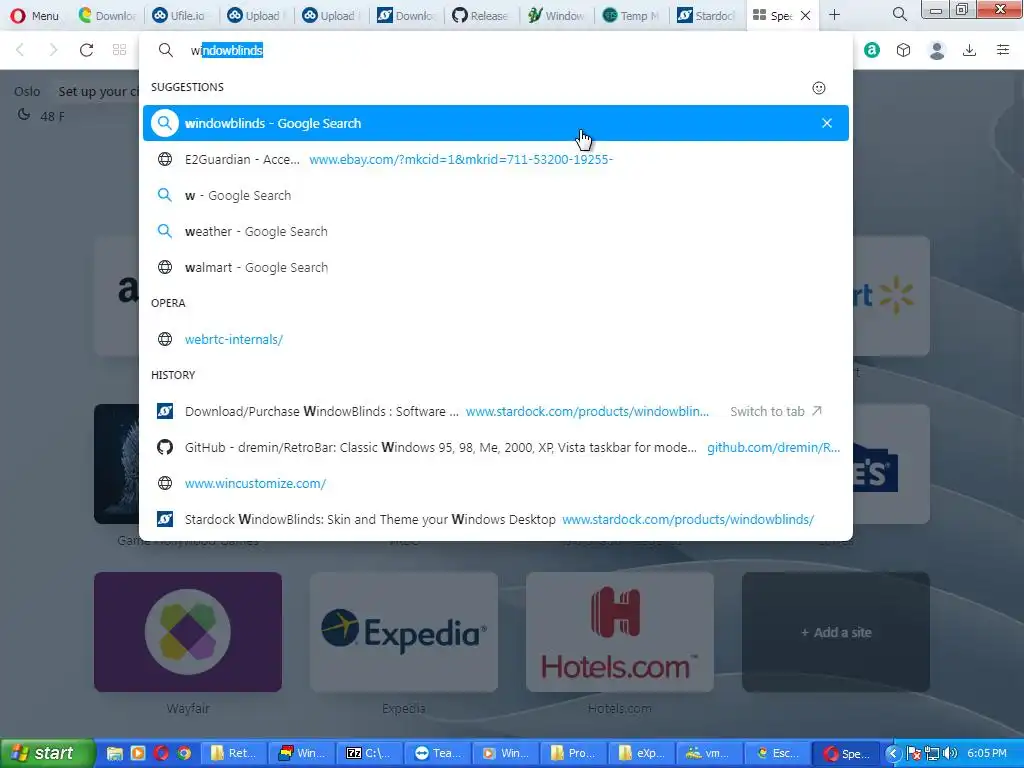Click the volume speaker tray icon

pos(950,753)
